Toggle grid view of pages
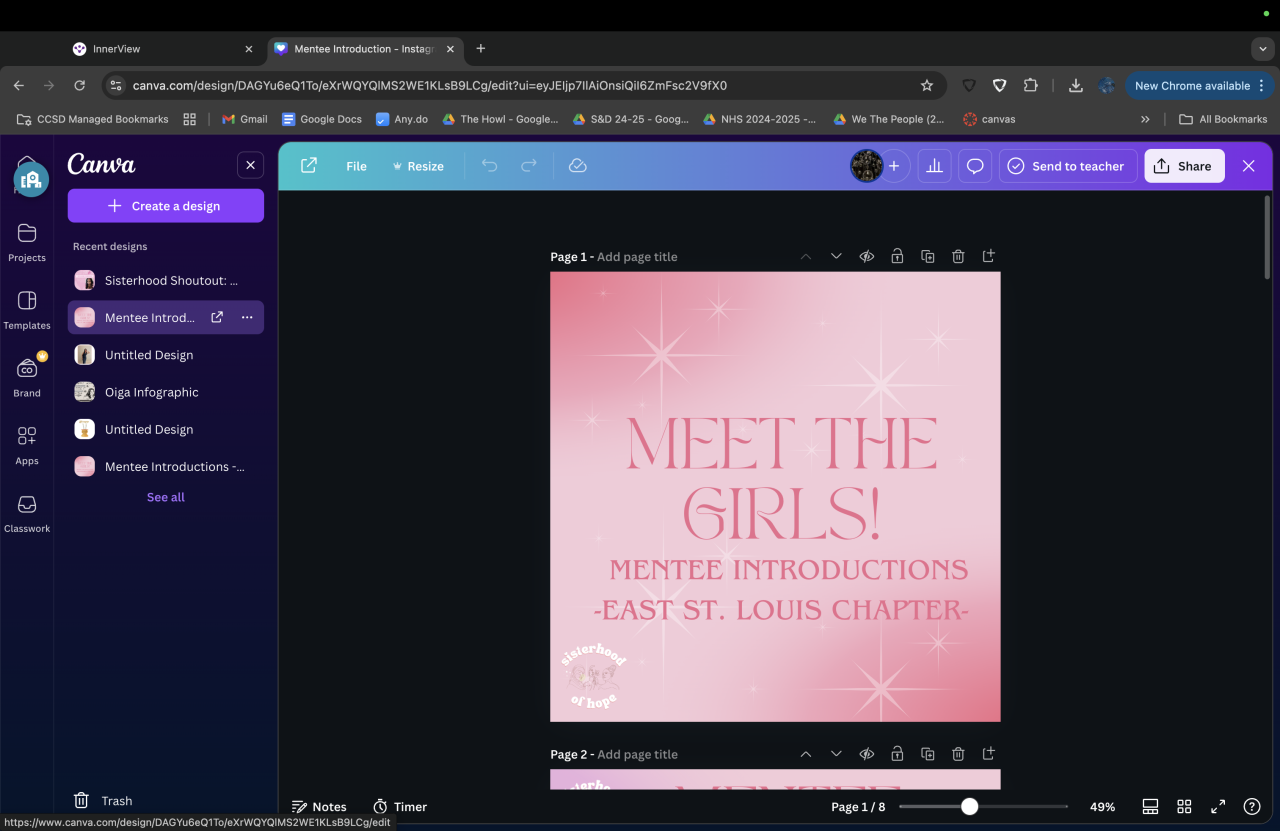 click(x=1184, y=807)
